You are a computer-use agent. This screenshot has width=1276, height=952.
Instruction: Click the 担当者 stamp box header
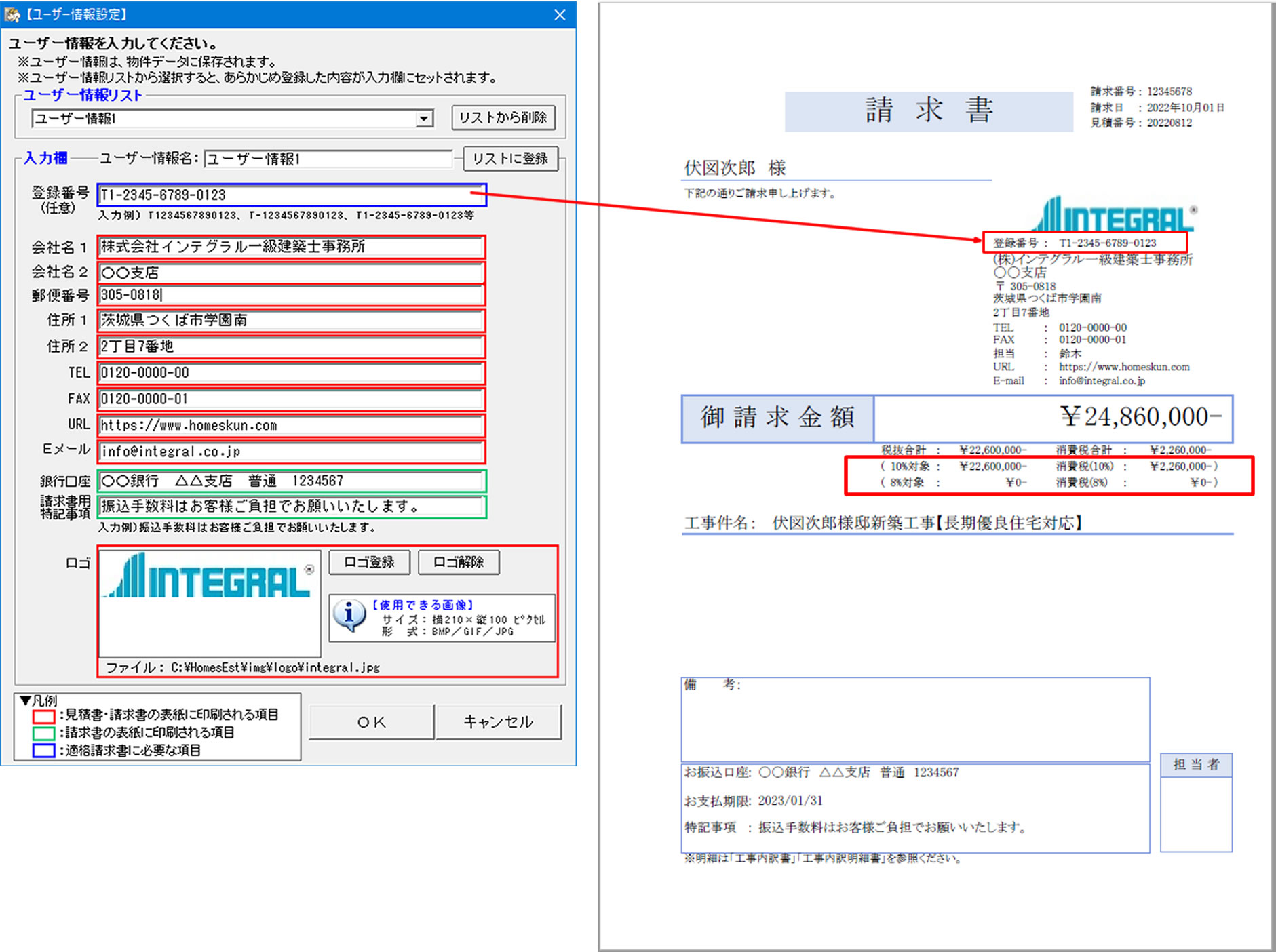pos(1196,765)
